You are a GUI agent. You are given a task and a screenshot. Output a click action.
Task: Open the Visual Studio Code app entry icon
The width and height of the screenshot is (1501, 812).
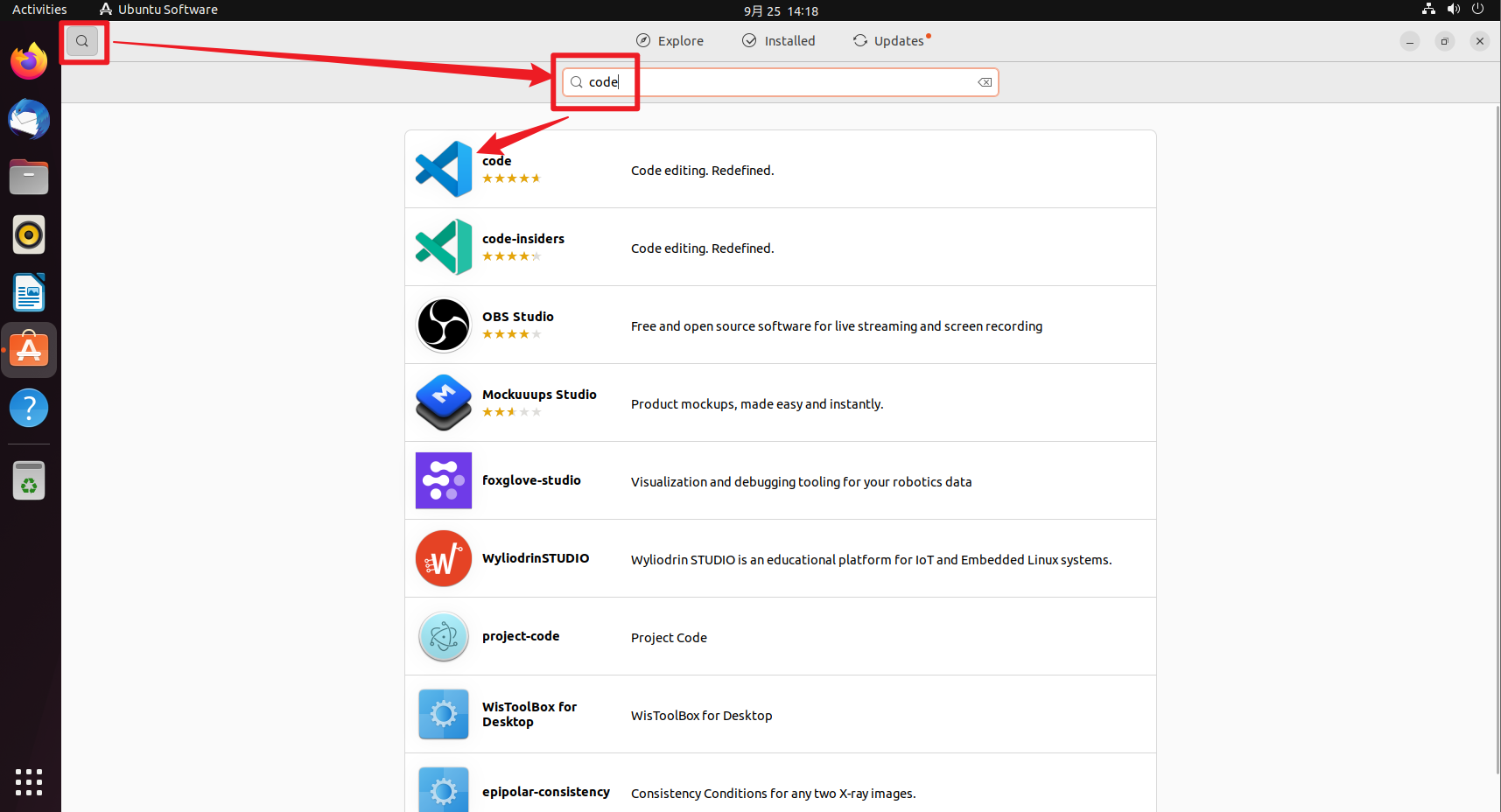click(443, 168)
